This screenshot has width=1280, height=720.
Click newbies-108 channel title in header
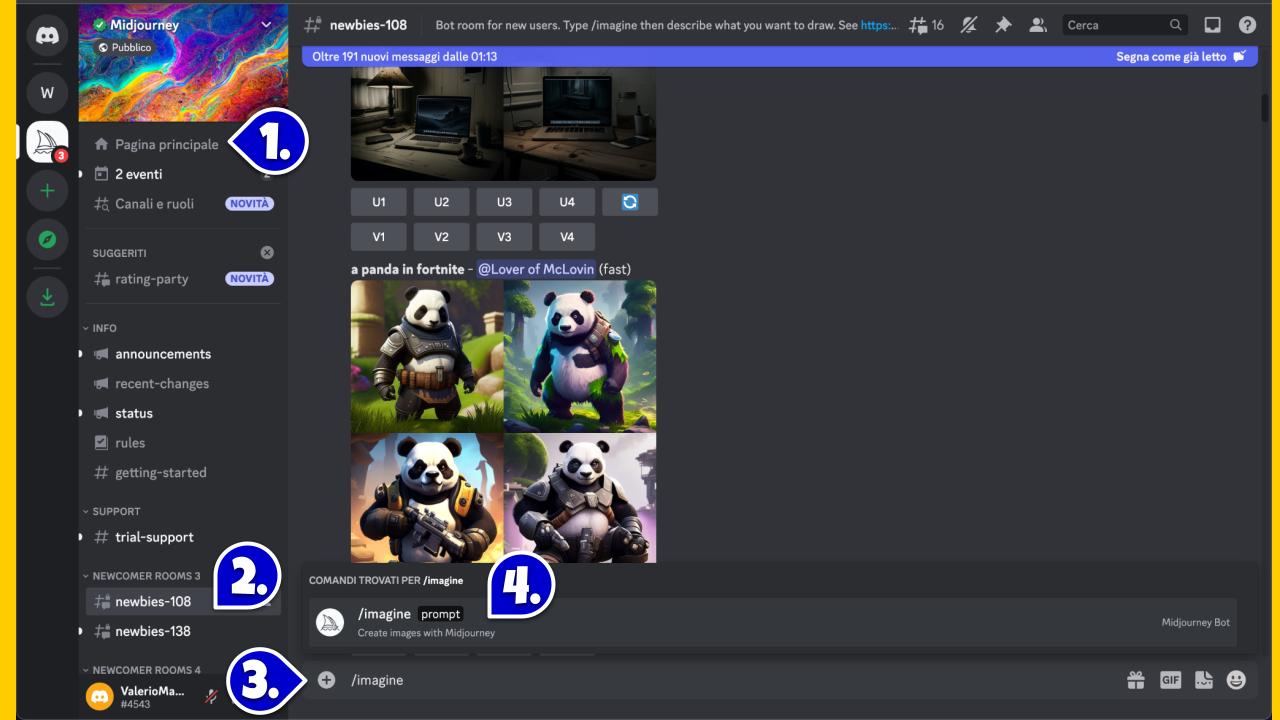pos(368,25)
